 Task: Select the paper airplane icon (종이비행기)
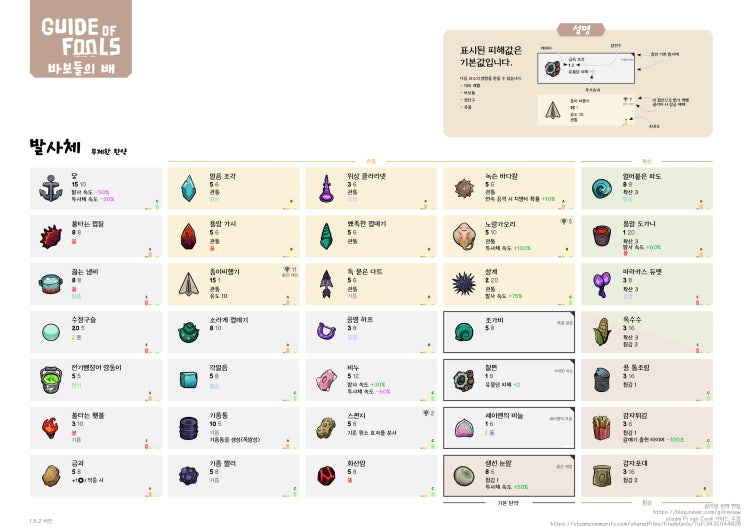(189, 284)
